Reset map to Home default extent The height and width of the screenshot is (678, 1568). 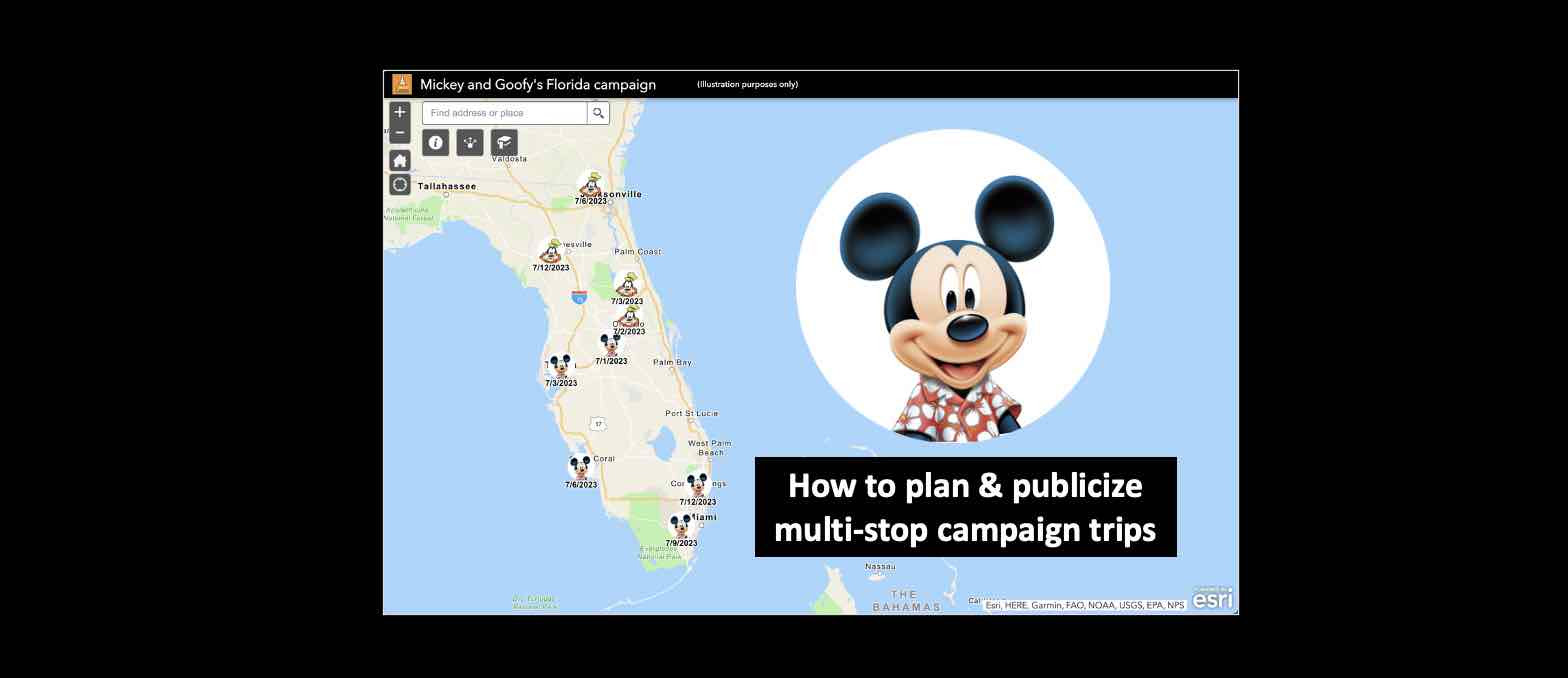(400, 160)
